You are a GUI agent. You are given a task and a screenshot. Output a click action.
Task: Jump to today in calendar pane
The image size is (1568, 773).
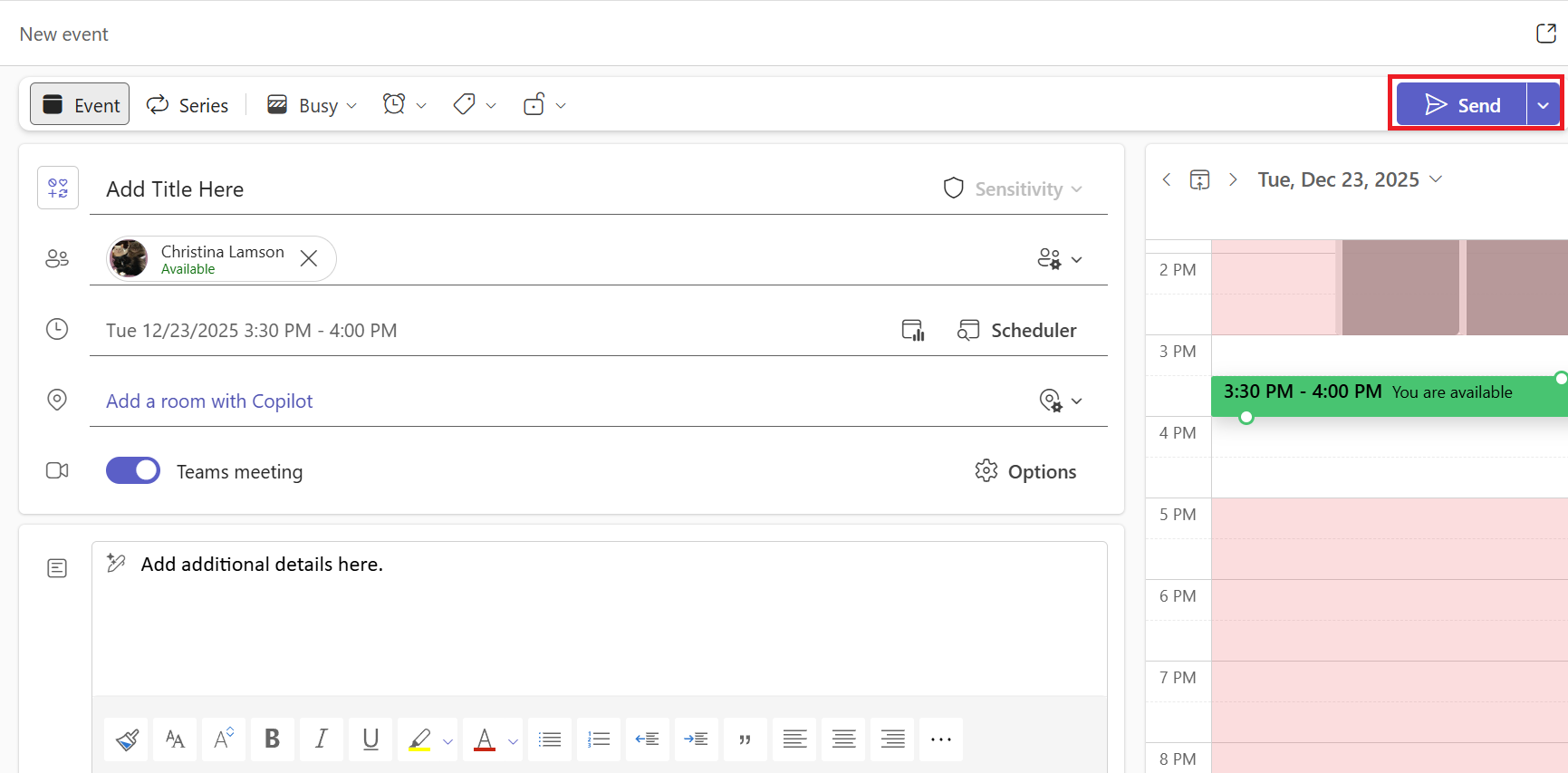[1199, 179]
